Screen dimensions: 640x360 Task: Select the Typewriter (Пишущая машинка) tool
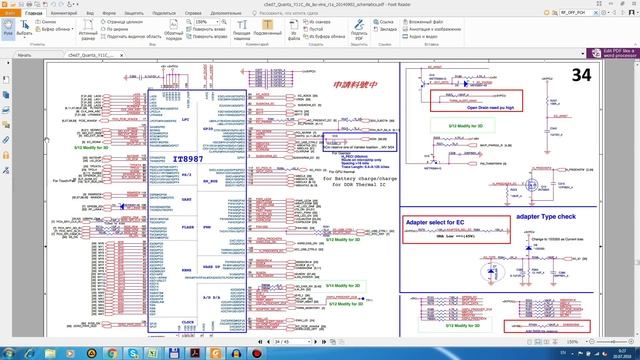[x=242, y=29]
